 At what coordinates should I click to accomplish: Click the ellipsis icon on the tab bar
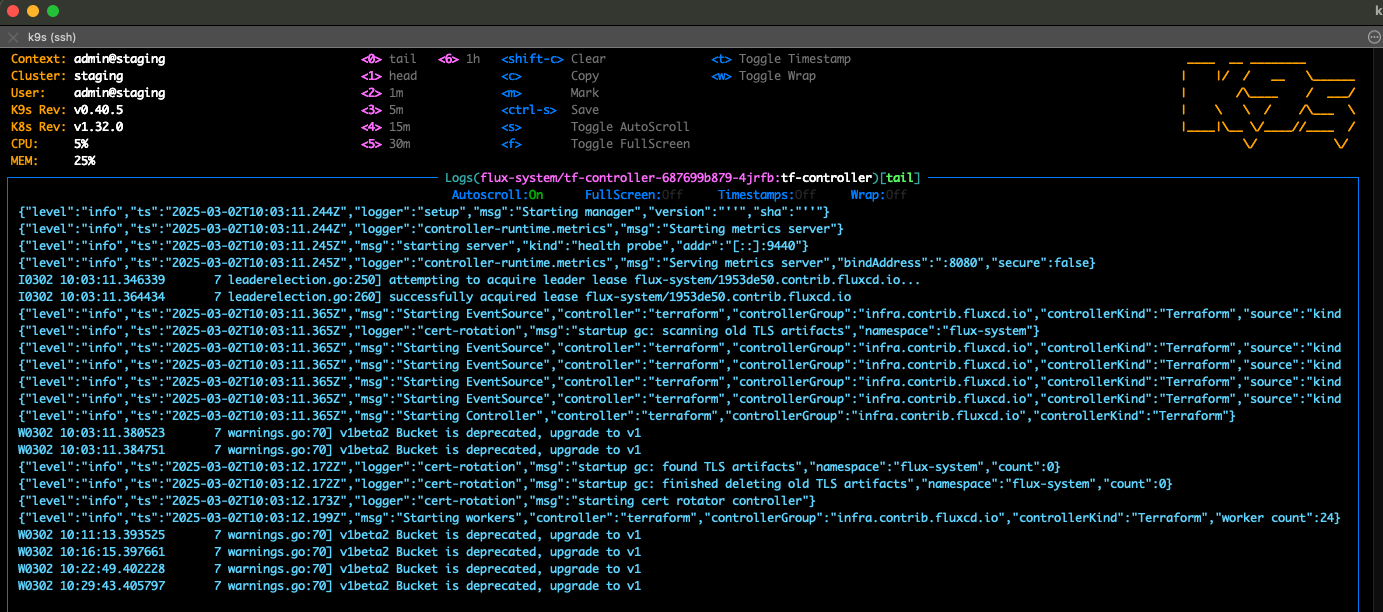(1373, 36)
